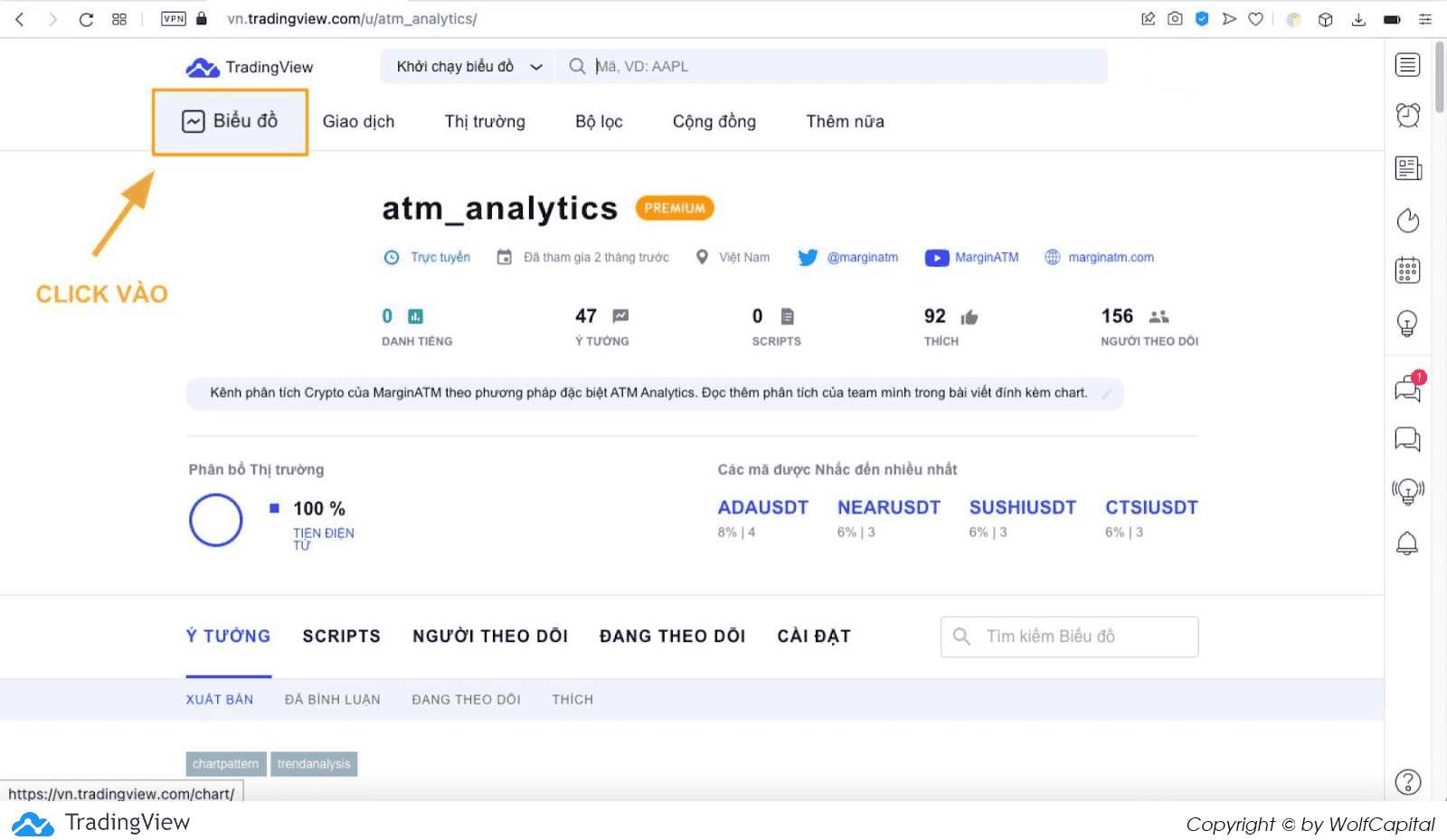Open the watchlist sidebar icon
This screenshot has height=840, width=1447.
[x=1407, y=65]
